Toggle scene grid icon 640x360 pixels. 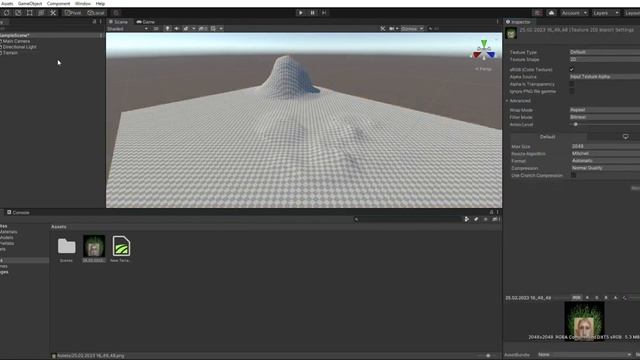point(213,29)
